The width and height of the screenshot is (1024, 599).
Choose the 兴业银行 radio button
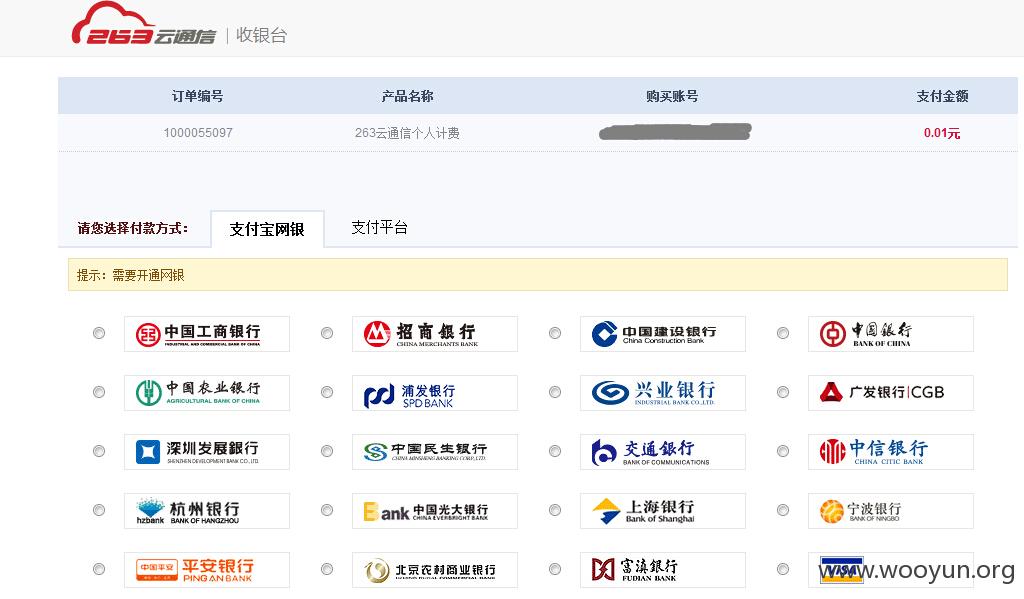pos(554,392)
